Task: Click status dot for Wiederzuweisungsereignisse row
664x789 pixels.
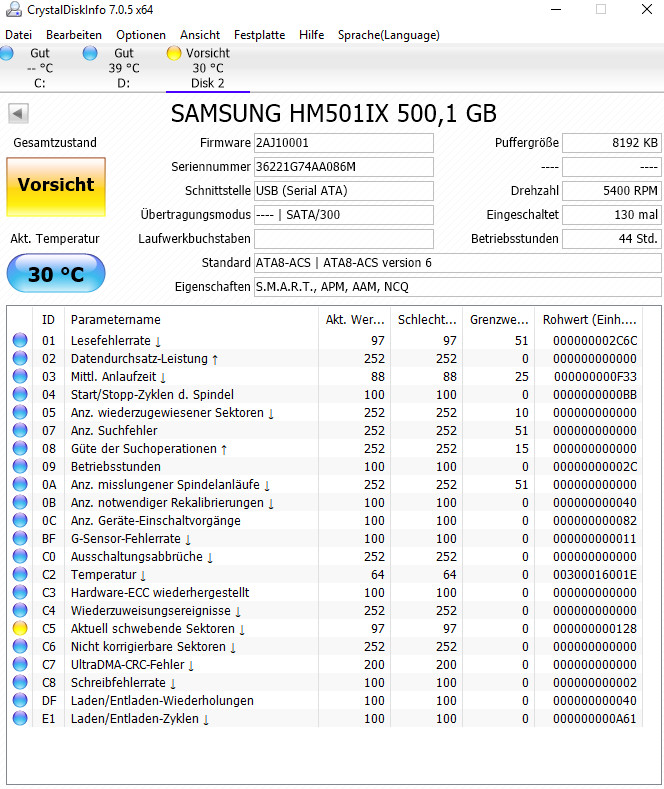Action: [20, 610]
